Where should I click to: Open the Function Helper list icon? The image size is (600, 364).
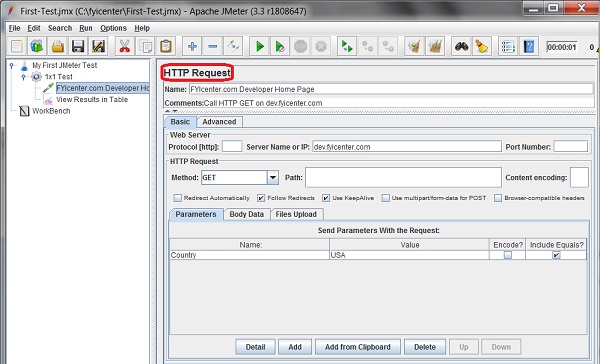click(x=508, y=47)
